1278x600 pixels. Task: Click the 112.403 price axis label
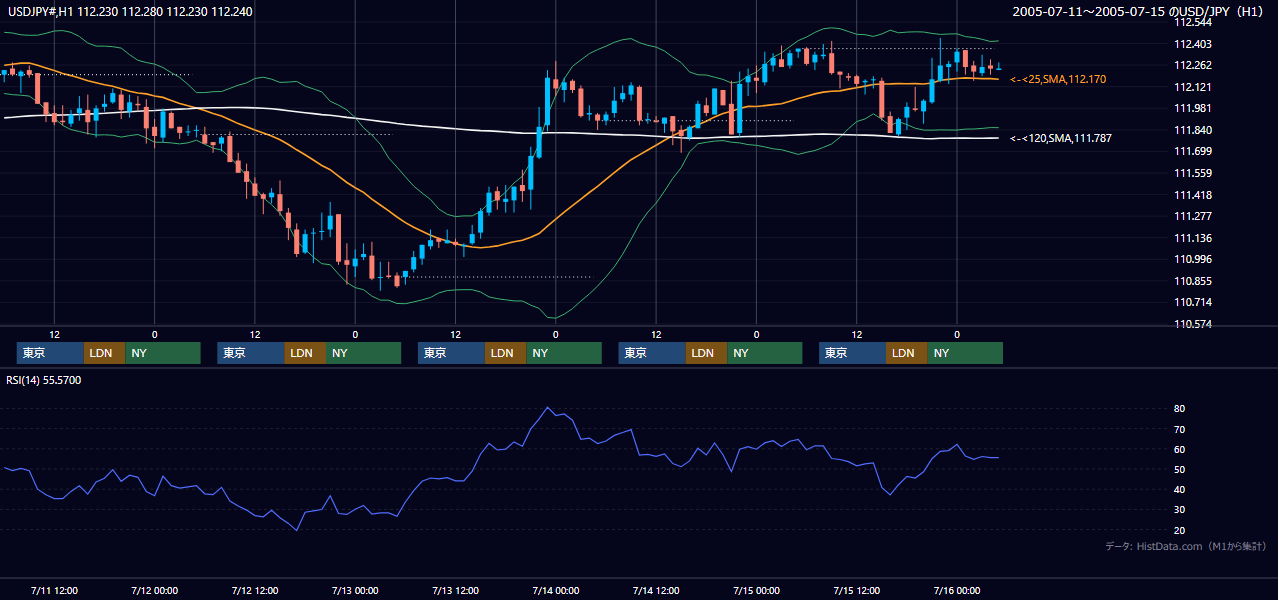[1193, 44]
